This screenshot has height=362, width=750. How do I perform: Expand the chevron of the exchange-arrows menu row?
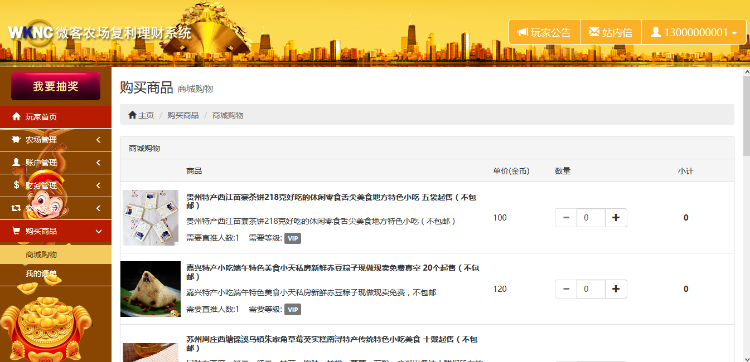[x=98, y=208]
